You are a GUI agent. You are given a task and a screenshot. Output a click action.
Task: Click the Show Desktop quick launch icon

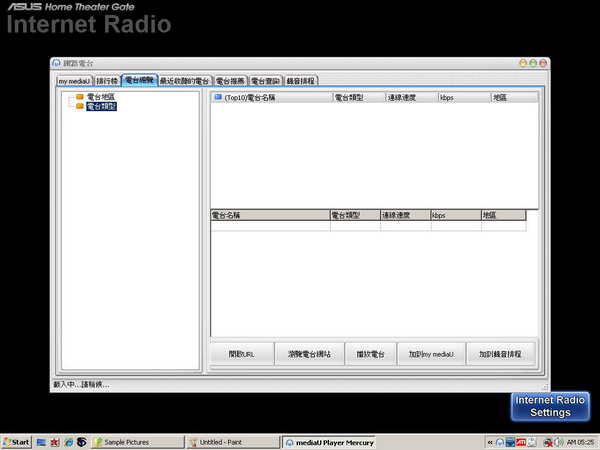41,442
